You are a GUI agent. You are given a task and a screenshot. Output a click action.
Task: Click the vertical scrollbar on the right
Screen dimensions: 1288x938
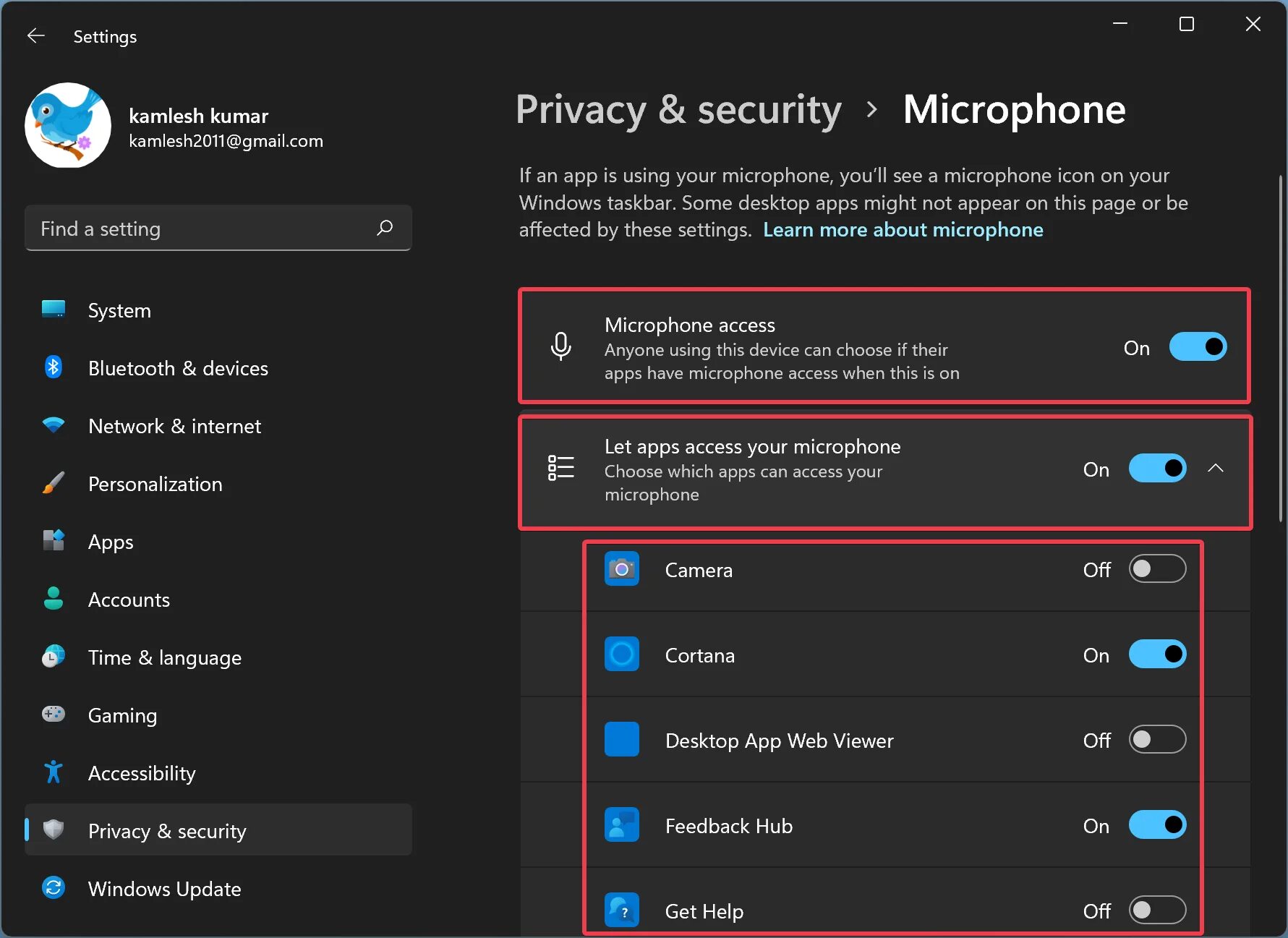1281,347
